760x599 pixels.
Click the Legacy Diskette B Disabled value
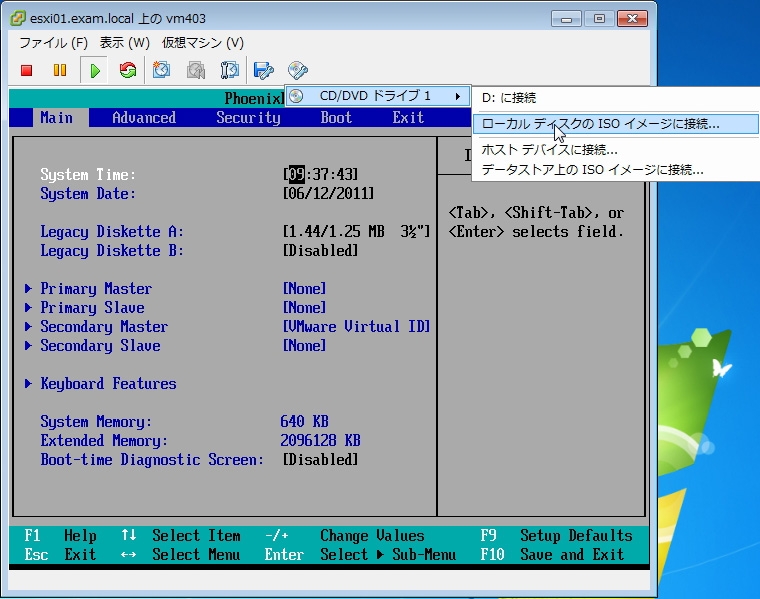click(320, 251)
